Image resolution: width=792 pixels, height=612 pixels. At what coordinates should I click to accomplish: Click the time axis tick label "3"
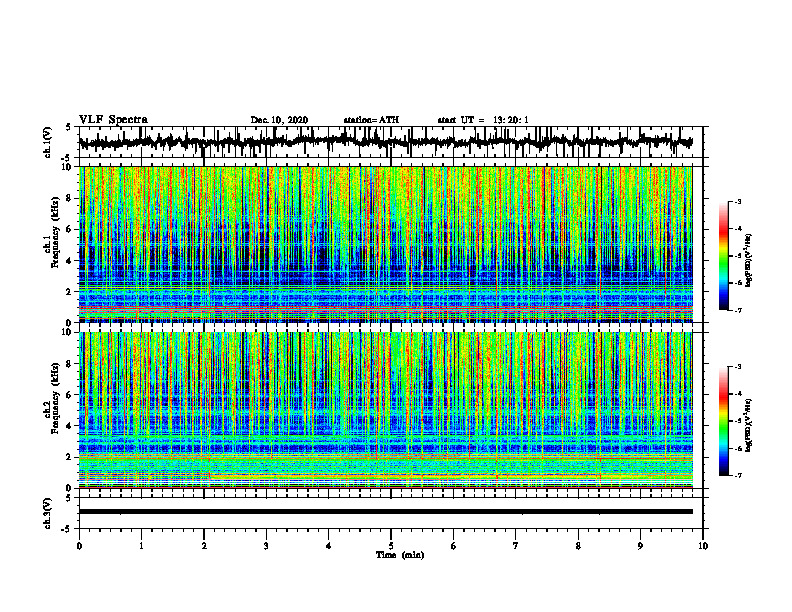coord(266,546)
